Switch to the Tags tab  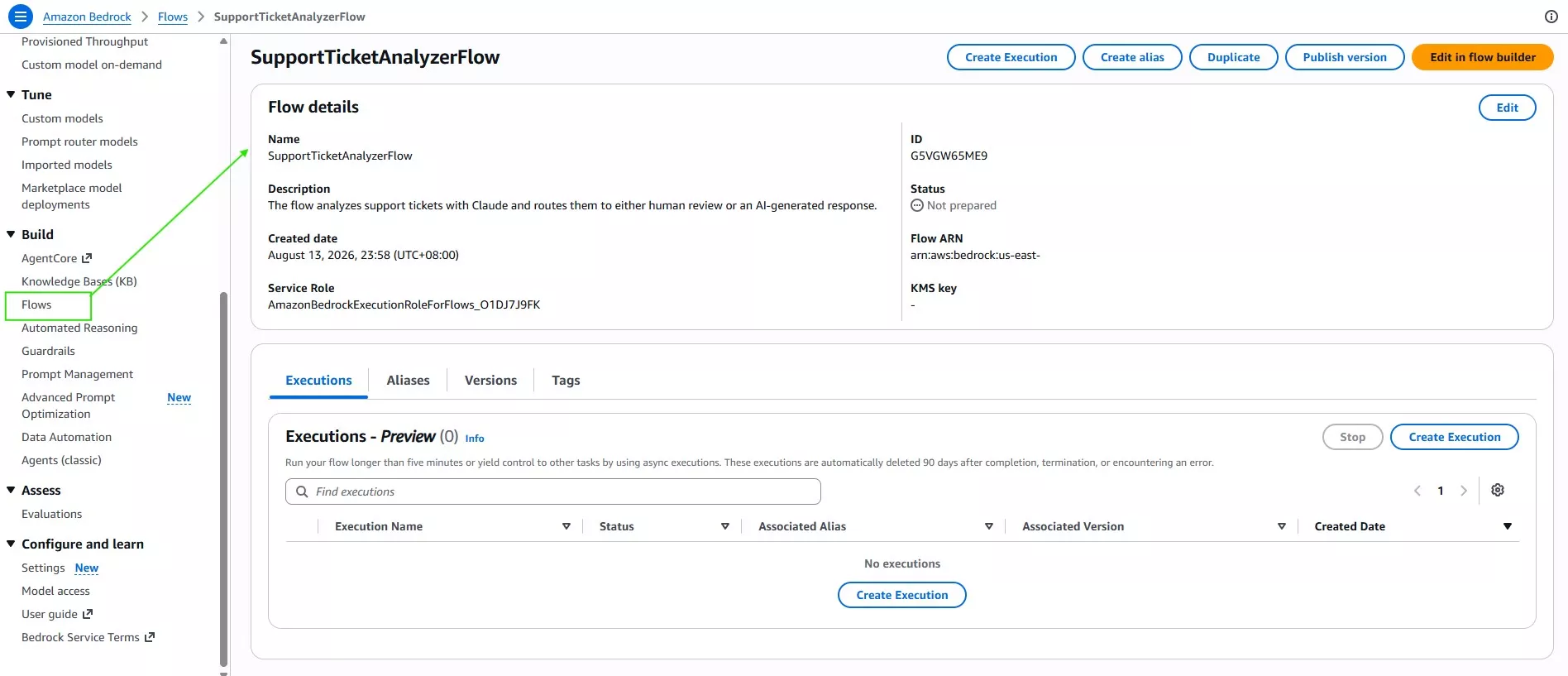pos(566,381)
